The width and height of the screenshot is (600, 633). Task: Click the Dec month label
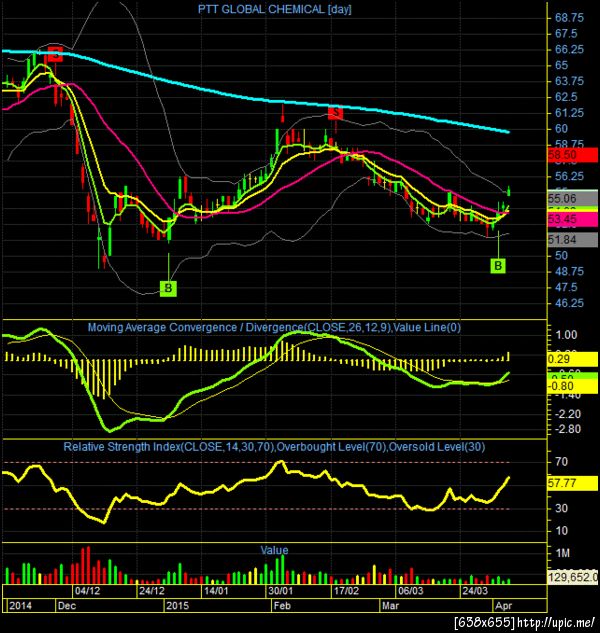click(67, 606)
